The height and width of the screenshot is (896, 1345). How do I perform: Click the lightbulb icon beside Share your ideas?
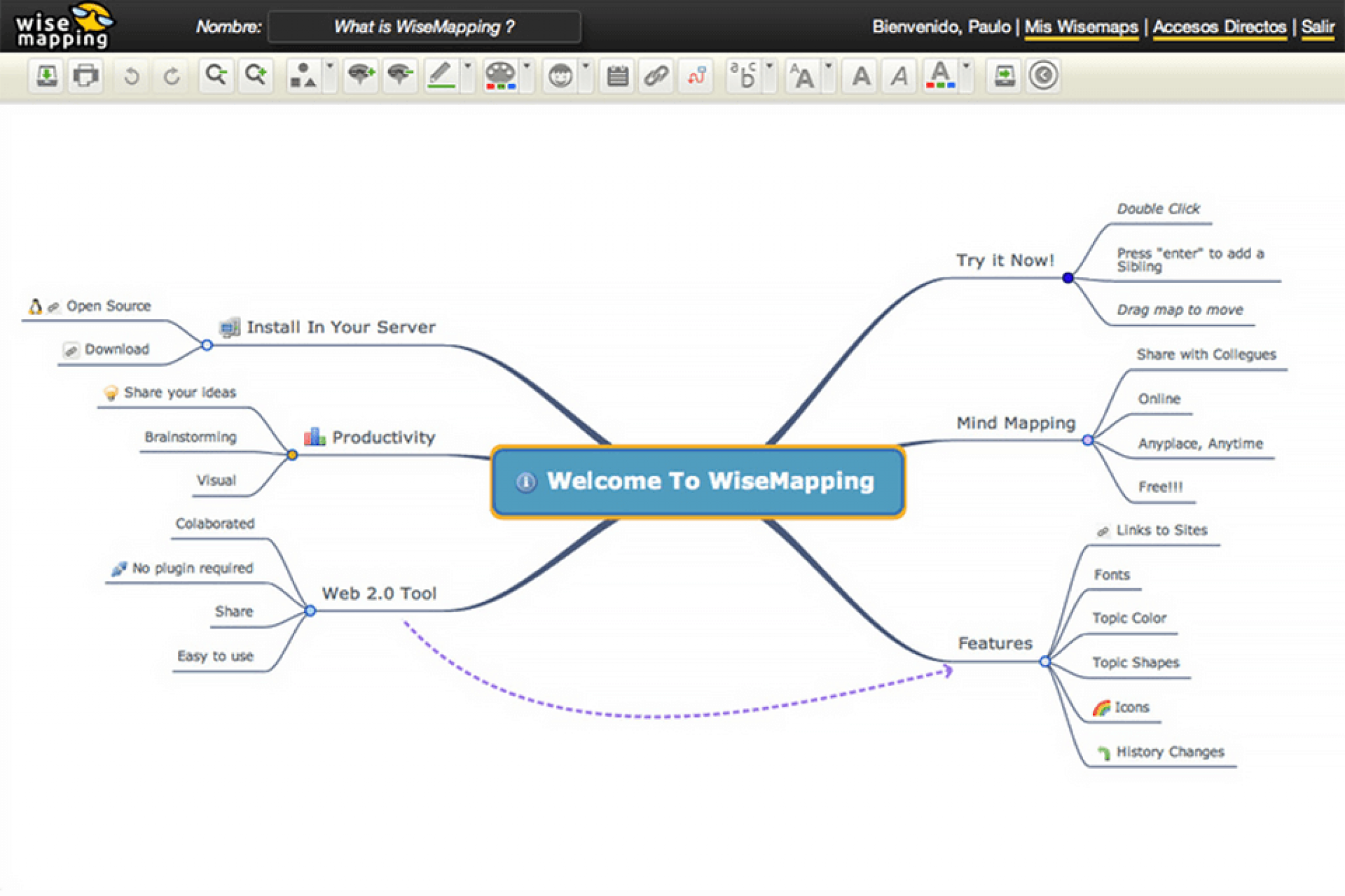111,393
